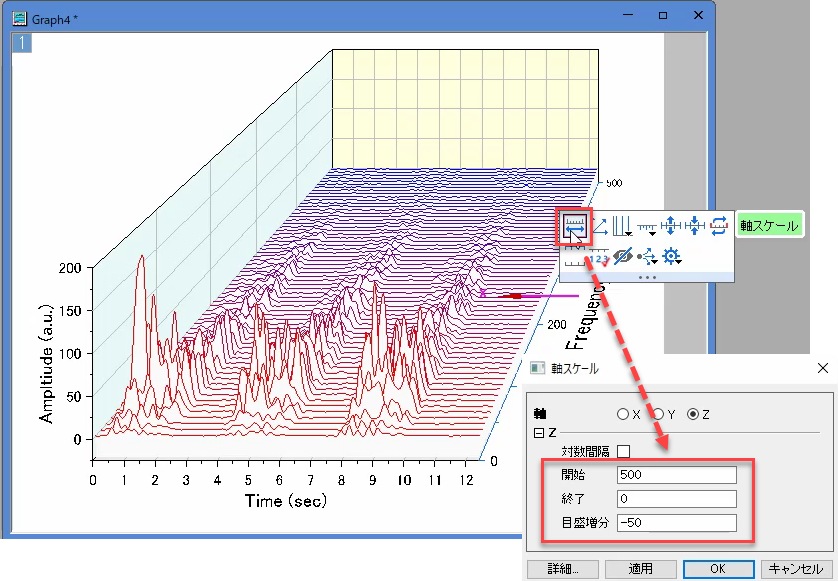Screen dimensions: 838x581
Task: Select the 'Time (sec)' axis title
Action: pos(285,501)
